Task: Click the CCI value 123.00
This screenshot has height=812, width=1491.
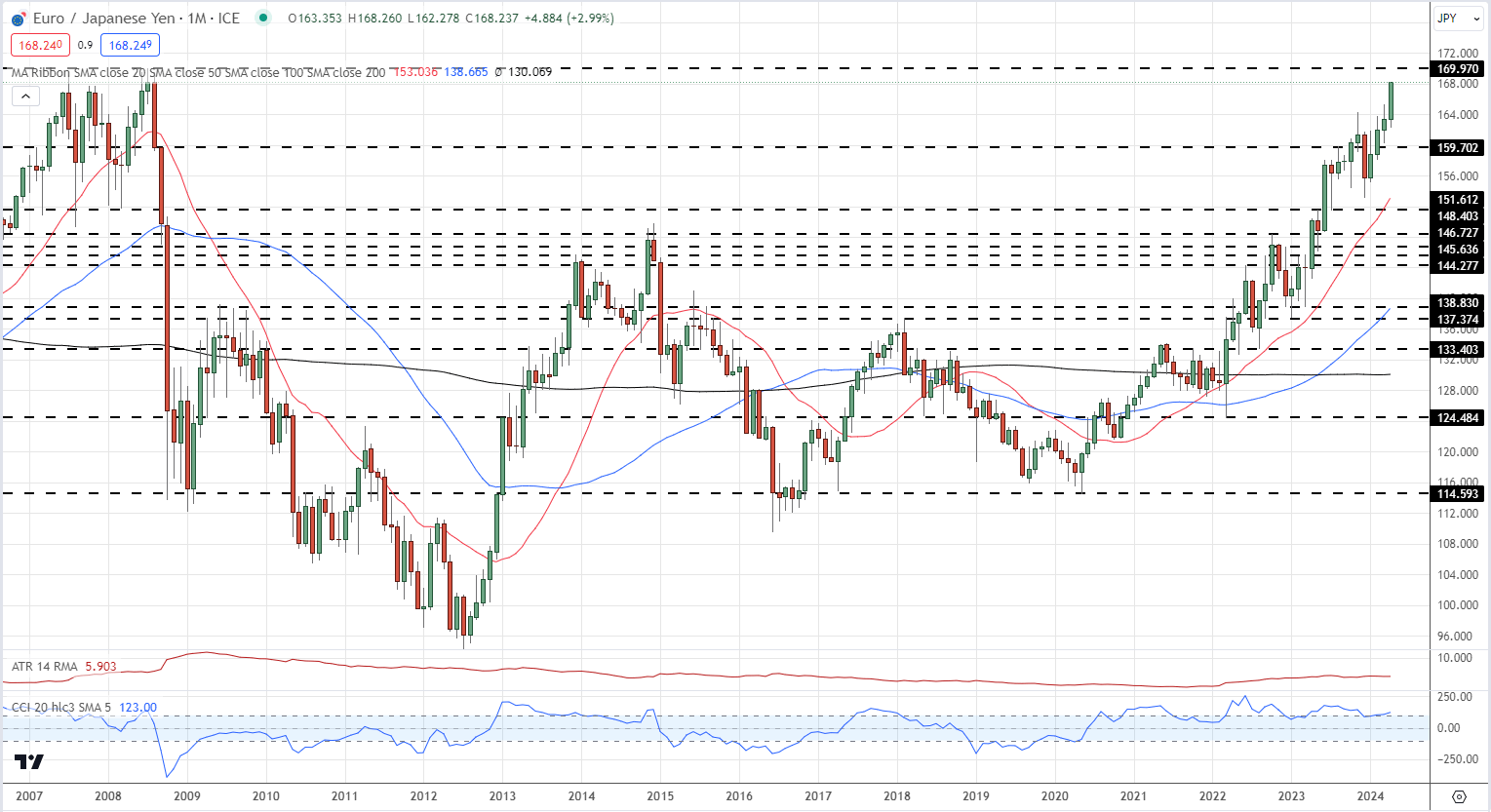Action: (x=138, y=708)
